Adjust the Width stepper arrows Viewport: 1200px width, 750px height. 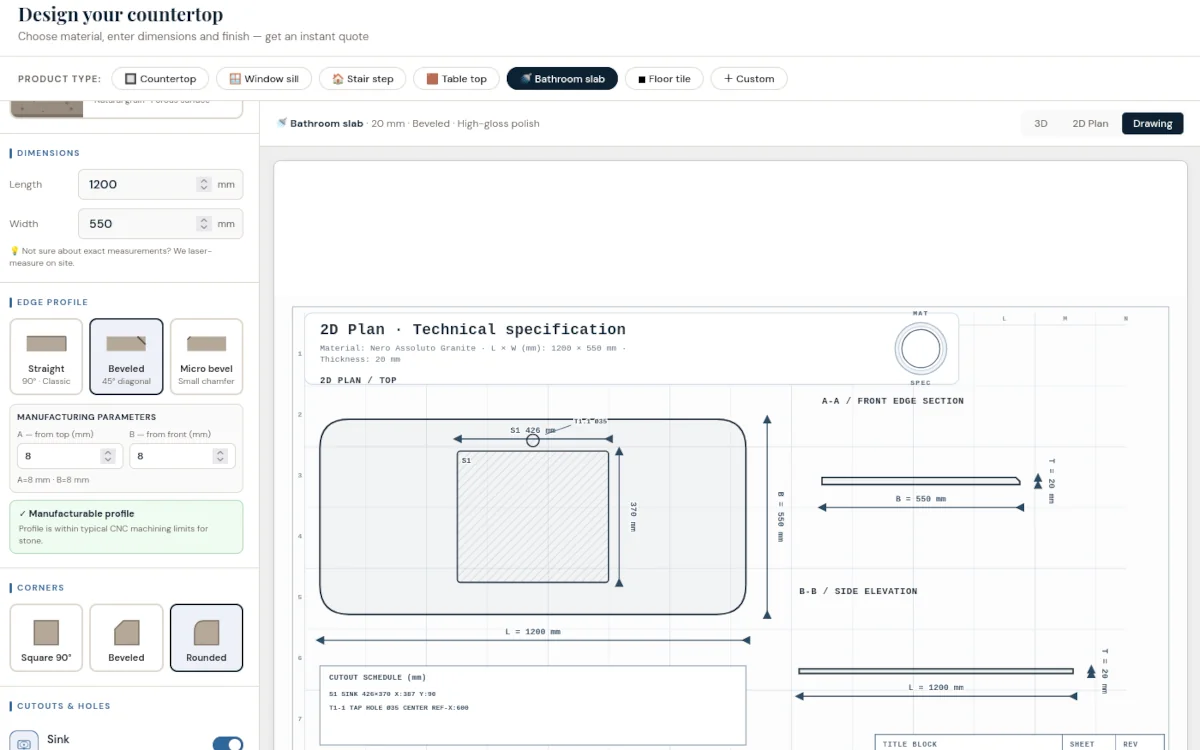pyautogui.click(x=204, y=224)
